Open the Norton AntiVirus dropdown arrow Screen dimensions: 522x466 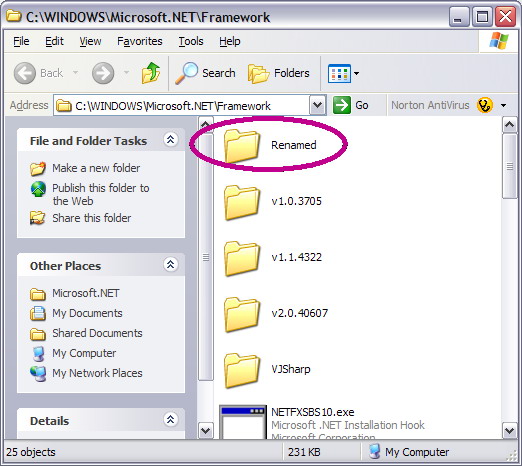coord(503,106)
